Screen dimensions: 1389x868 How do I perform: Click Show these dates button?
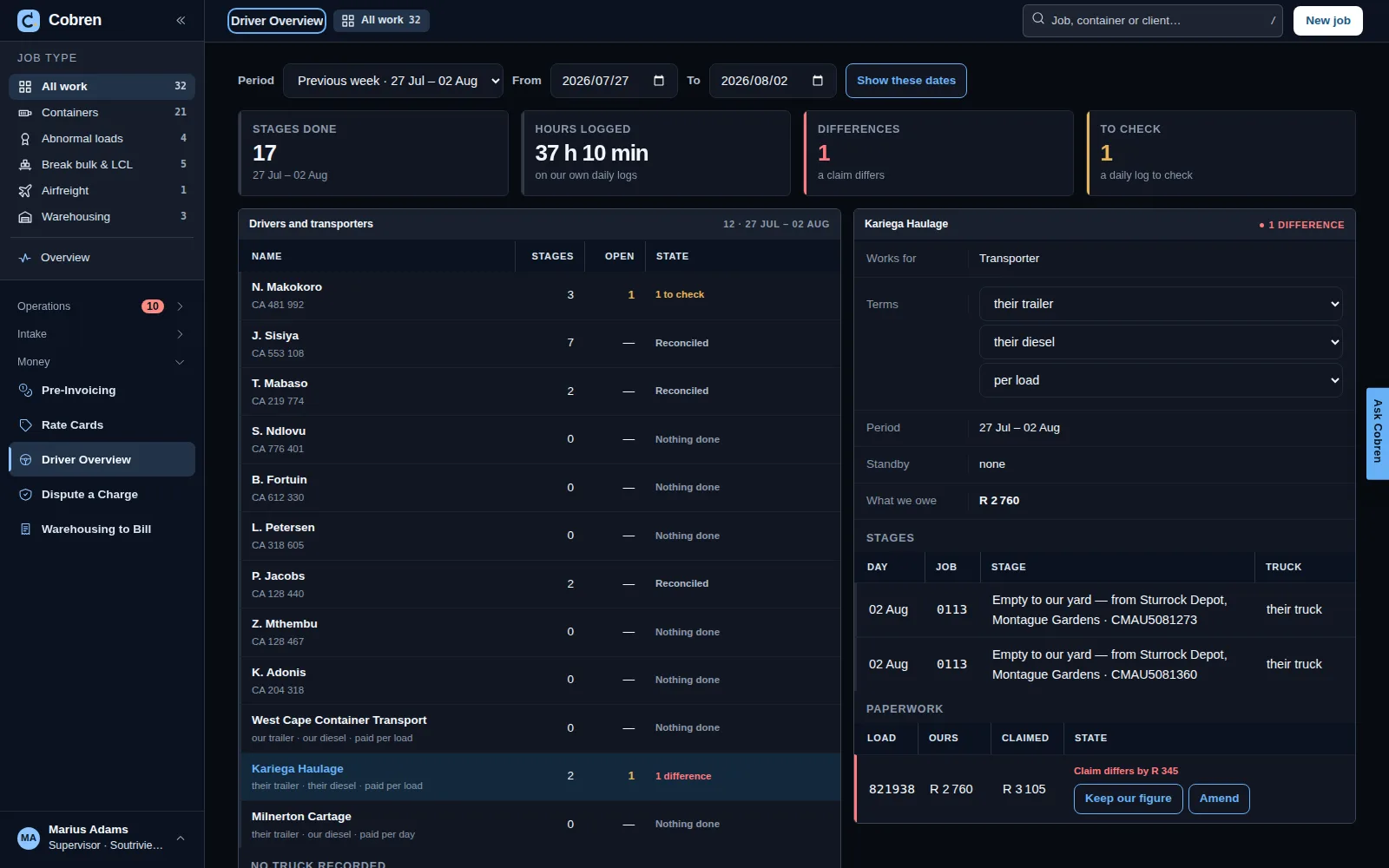[906, 81]
